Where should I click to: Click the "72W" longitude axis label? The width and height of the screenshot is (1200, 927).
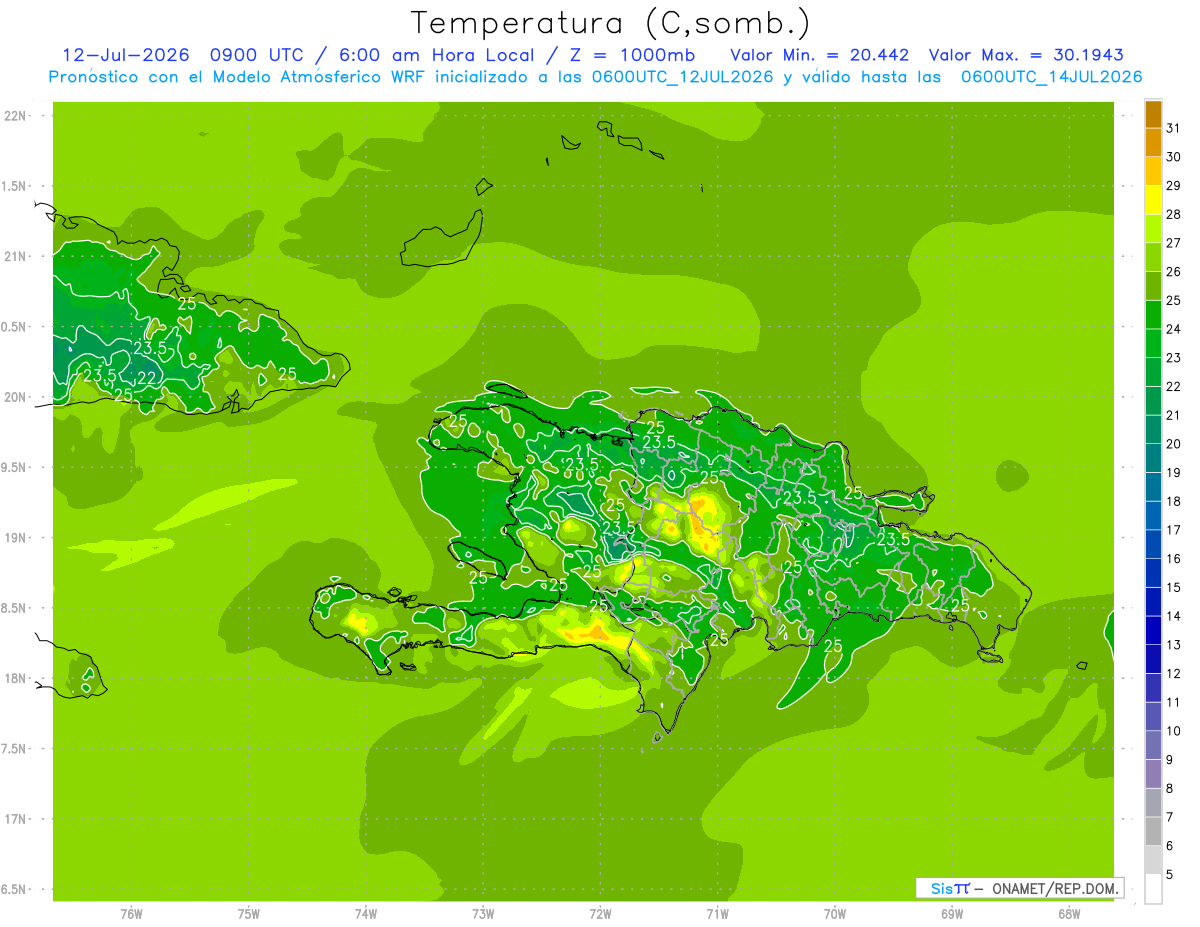click(600, 914)
